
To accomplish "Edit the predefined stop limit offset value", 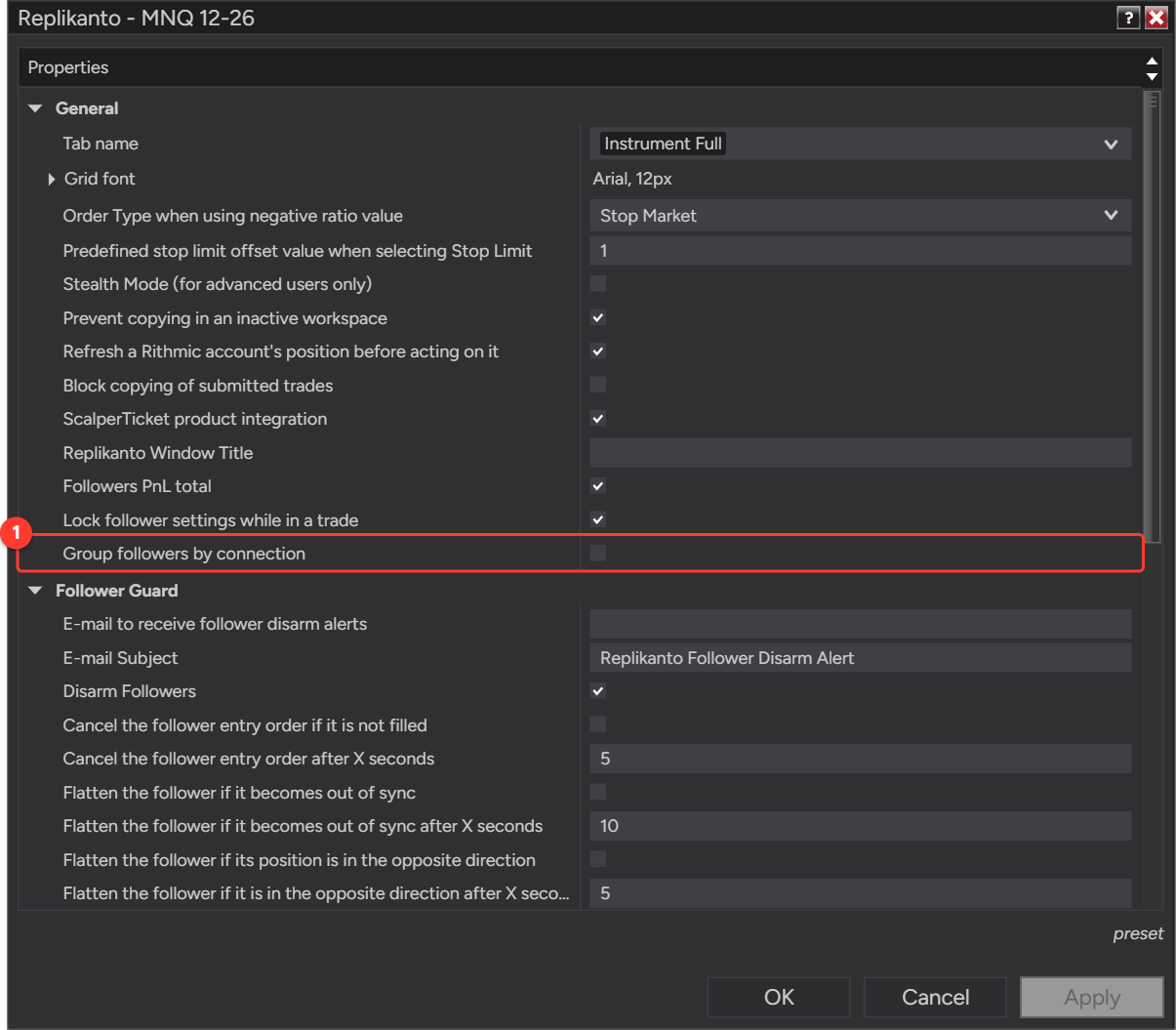I will (x=861, y=251).
